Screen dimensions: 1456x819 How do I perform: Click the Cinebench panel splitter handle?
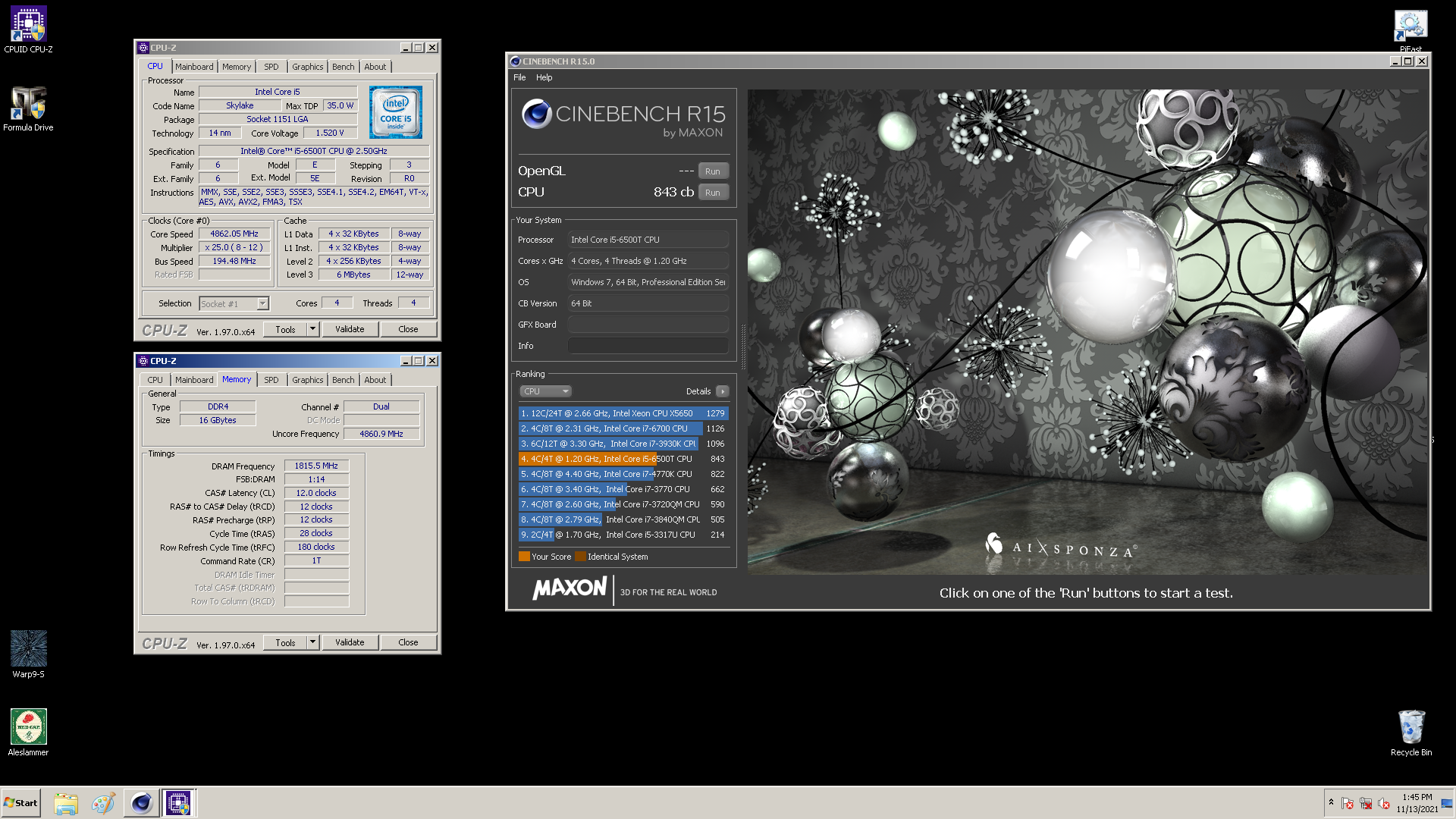click(x=743, y=346)
